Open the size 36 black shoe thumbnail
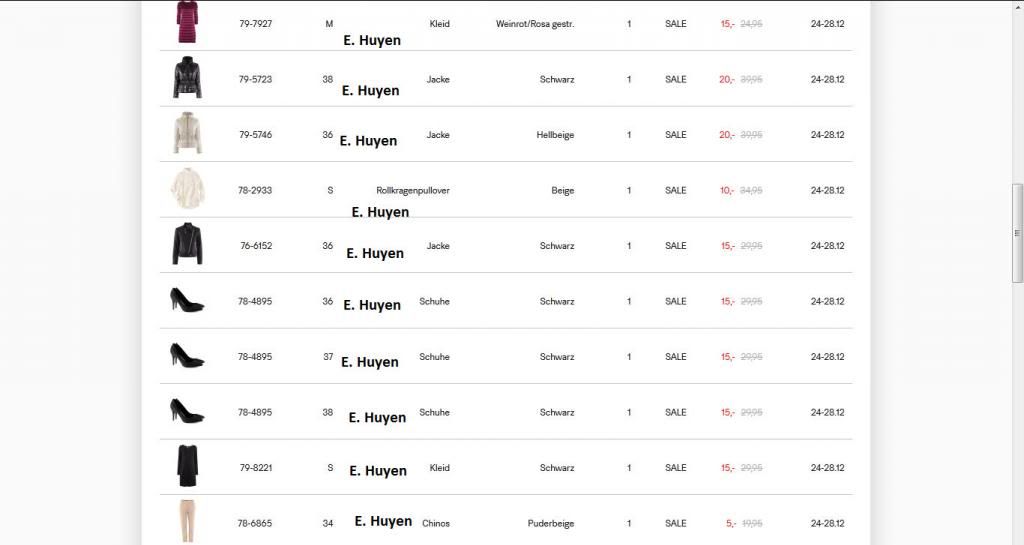Viewport: 1024px width, 545px height. (x=187, y=300)
